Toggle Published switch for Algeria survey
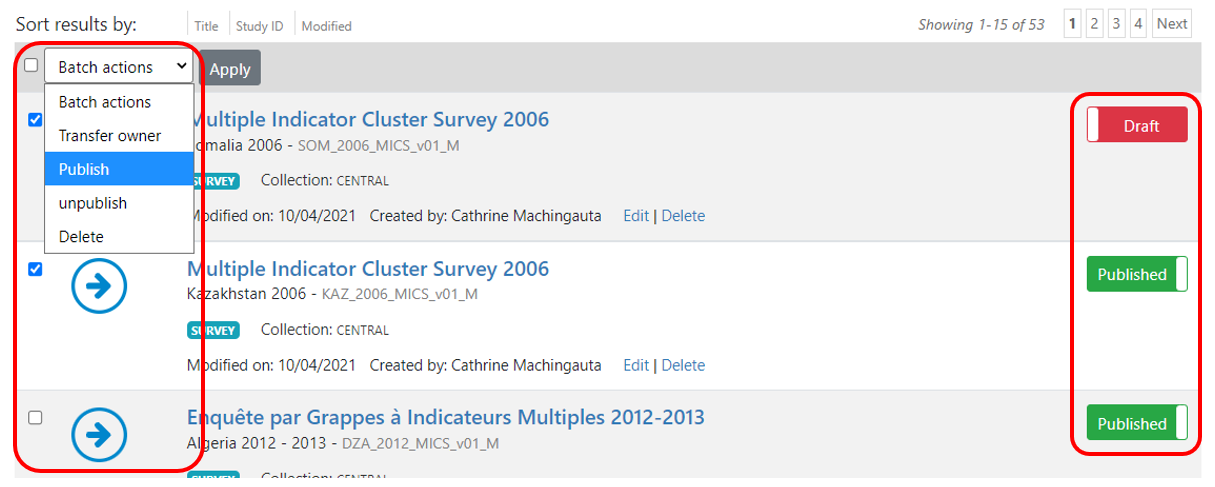The width and height of the screenshot is (1215, 487). click(1137, 423)
